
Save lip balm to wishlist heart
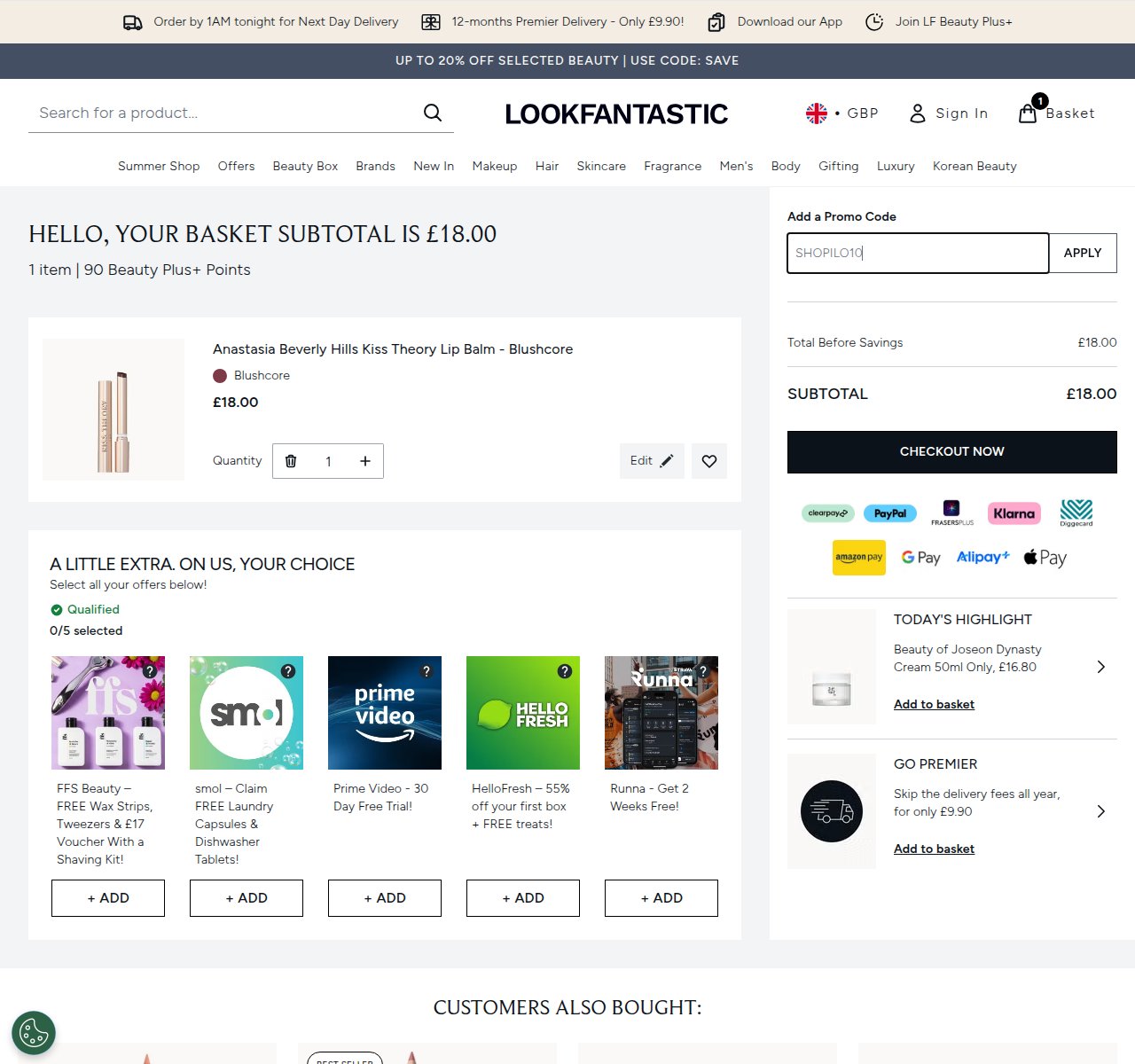pos(709,461)
